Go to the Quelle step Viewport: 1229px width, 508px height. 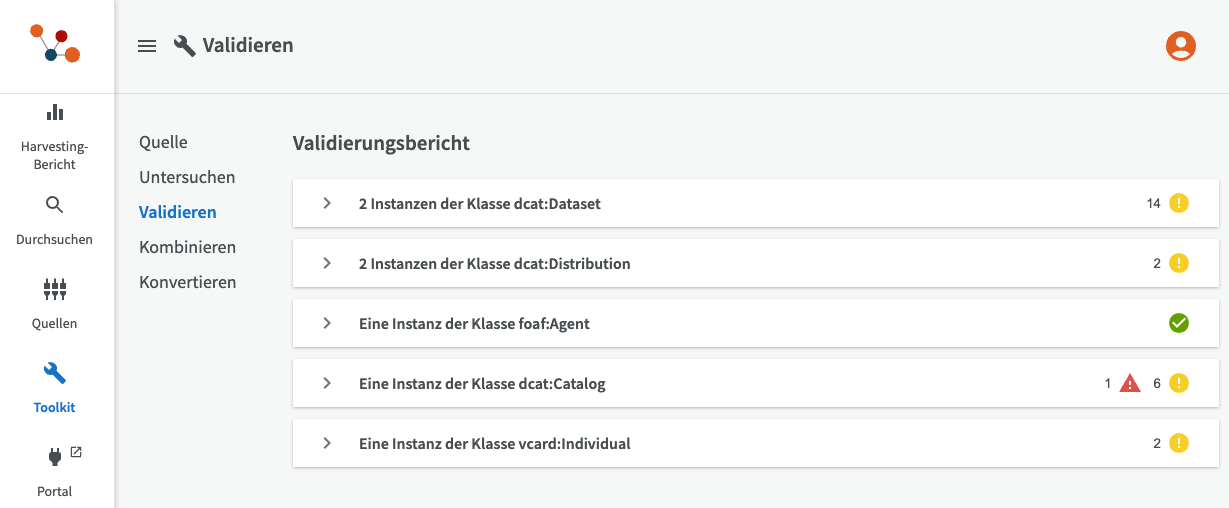click(163, 142)
